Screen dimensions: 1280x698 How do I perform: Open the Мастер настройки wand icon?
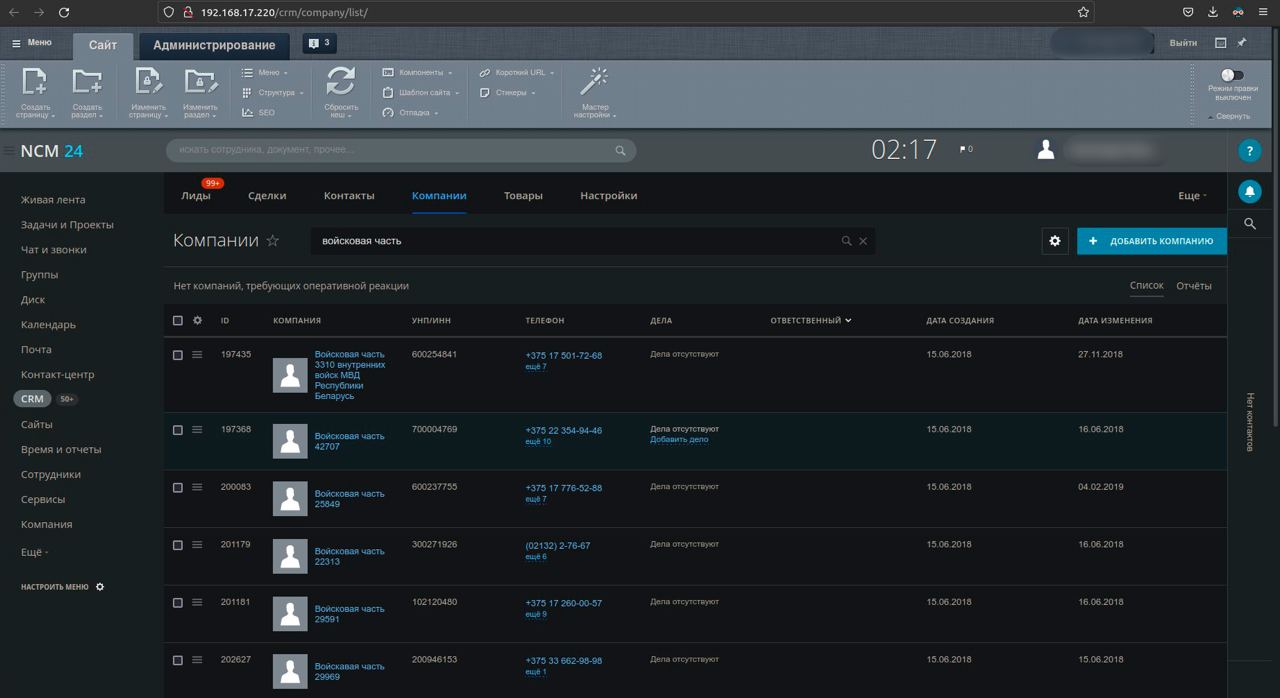594,82
